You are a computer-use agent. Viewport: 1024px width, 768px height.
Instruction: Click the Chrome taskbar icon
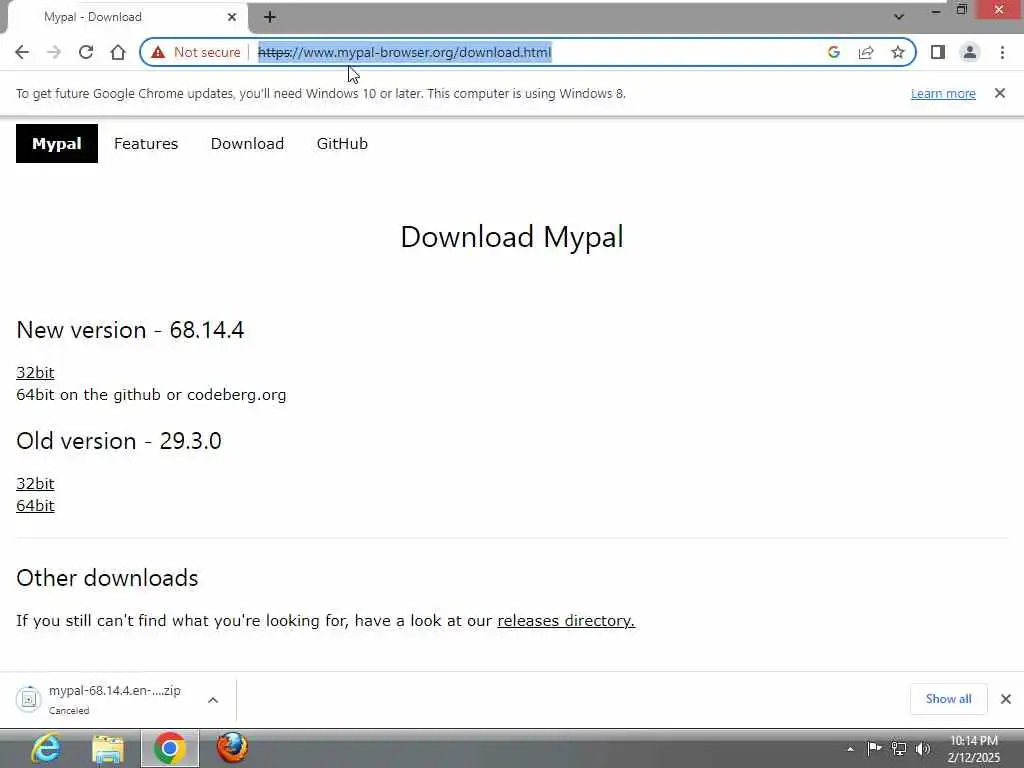click(x=170, y=748)
